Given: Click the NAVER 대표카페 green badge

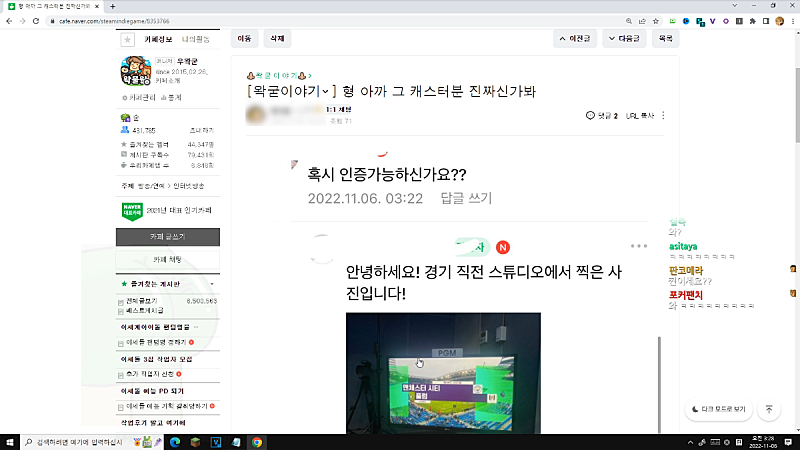Looking at the screenshot, I should point(132,211).
